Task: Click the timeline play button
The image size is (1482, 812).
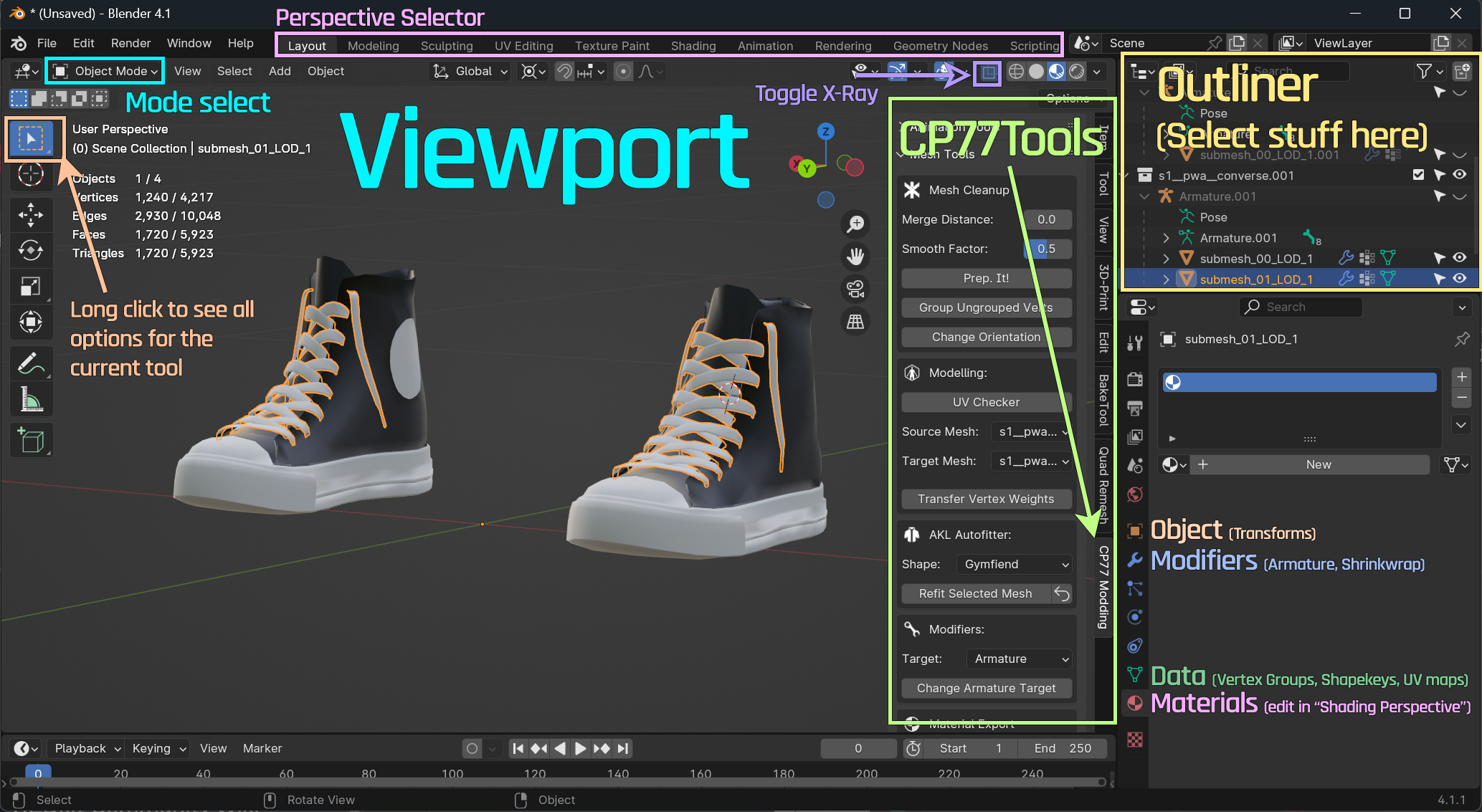Action: (x=581, y=748)
